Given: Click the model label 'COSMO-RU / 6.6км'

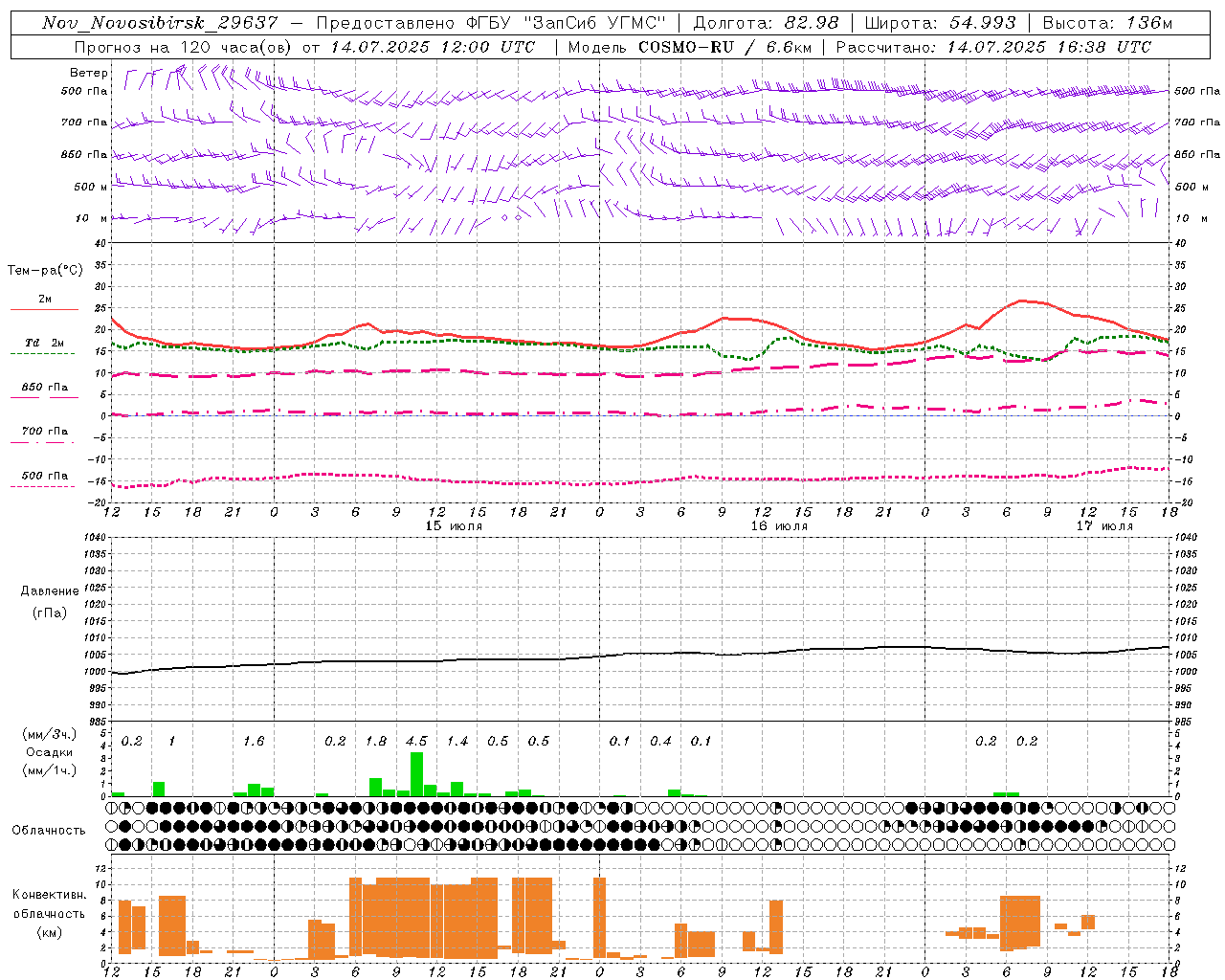Looking at the screenshot, I should pos(725,47).
